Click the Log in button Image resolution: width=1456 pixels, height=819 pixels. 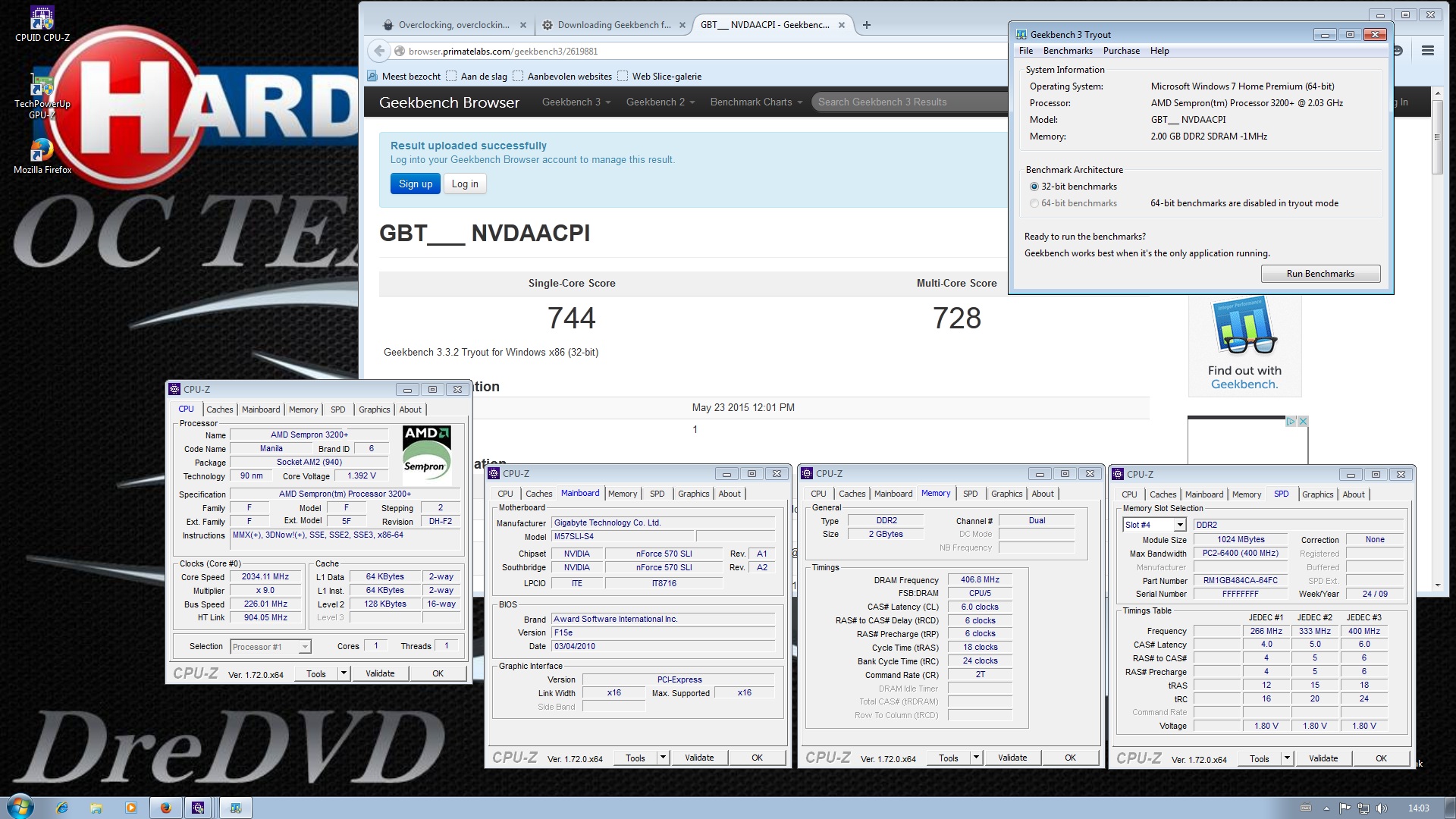[465, 184]
